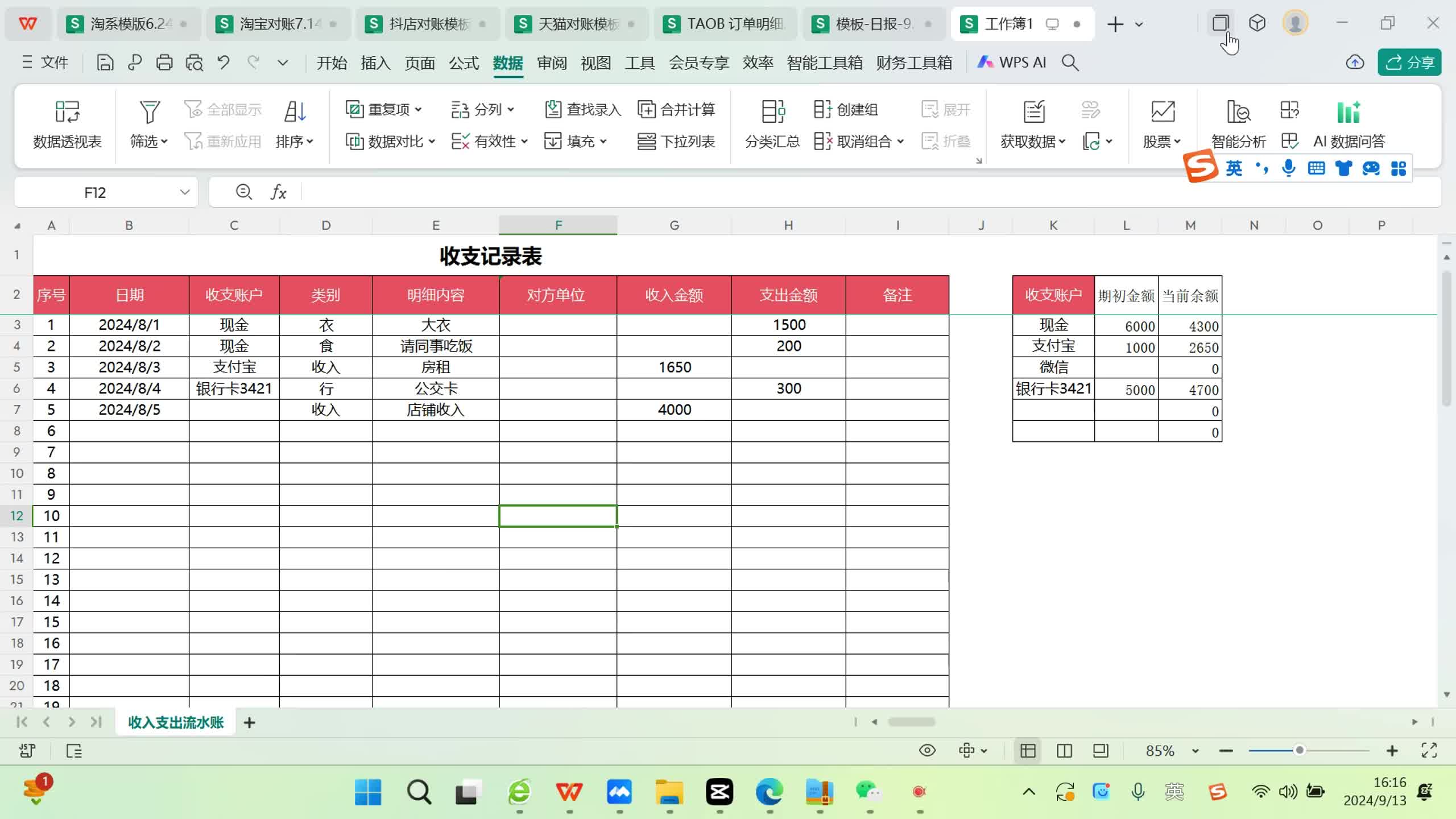Click the Print Preview icon

194,63
